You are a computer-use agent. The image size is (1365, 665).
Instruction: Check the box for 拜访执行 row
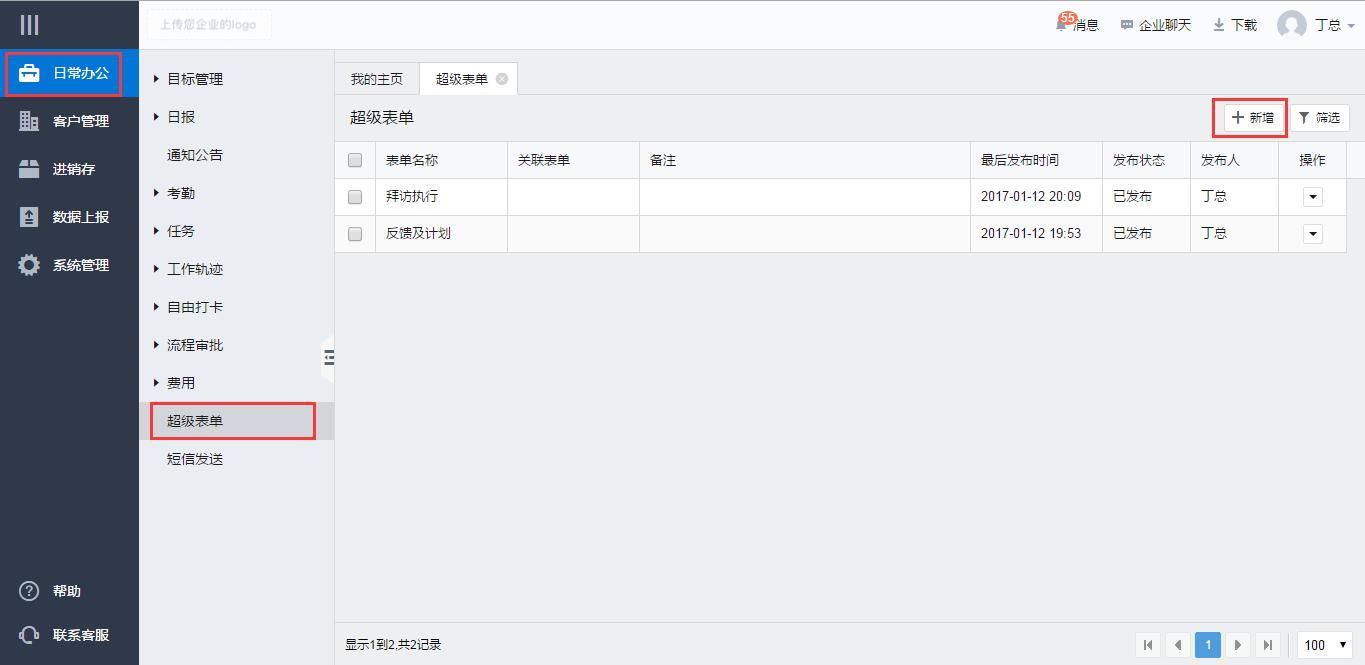[x=355, y=197]
